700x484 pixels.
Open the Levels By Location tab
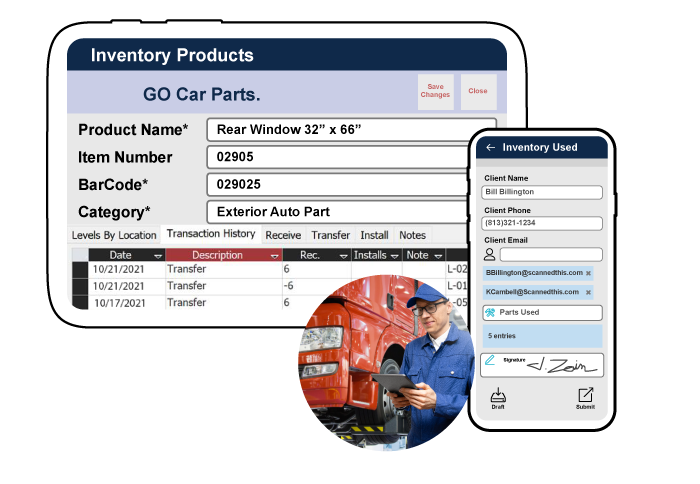[x=114, y=235]
